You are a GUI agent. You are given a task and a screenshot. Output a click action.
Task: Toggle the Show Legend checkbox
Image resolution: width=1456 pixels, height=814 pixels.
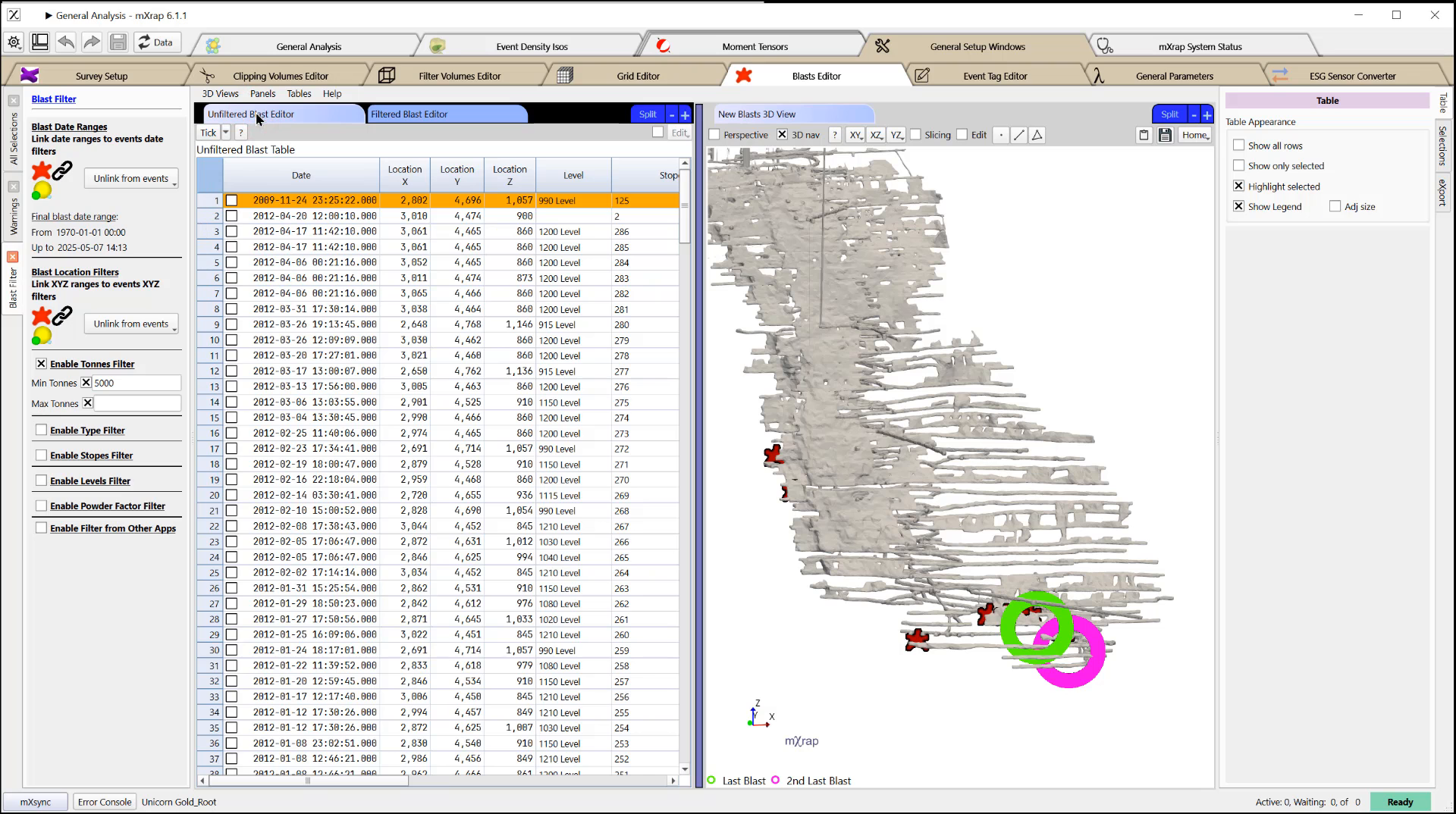(1239, 206)
